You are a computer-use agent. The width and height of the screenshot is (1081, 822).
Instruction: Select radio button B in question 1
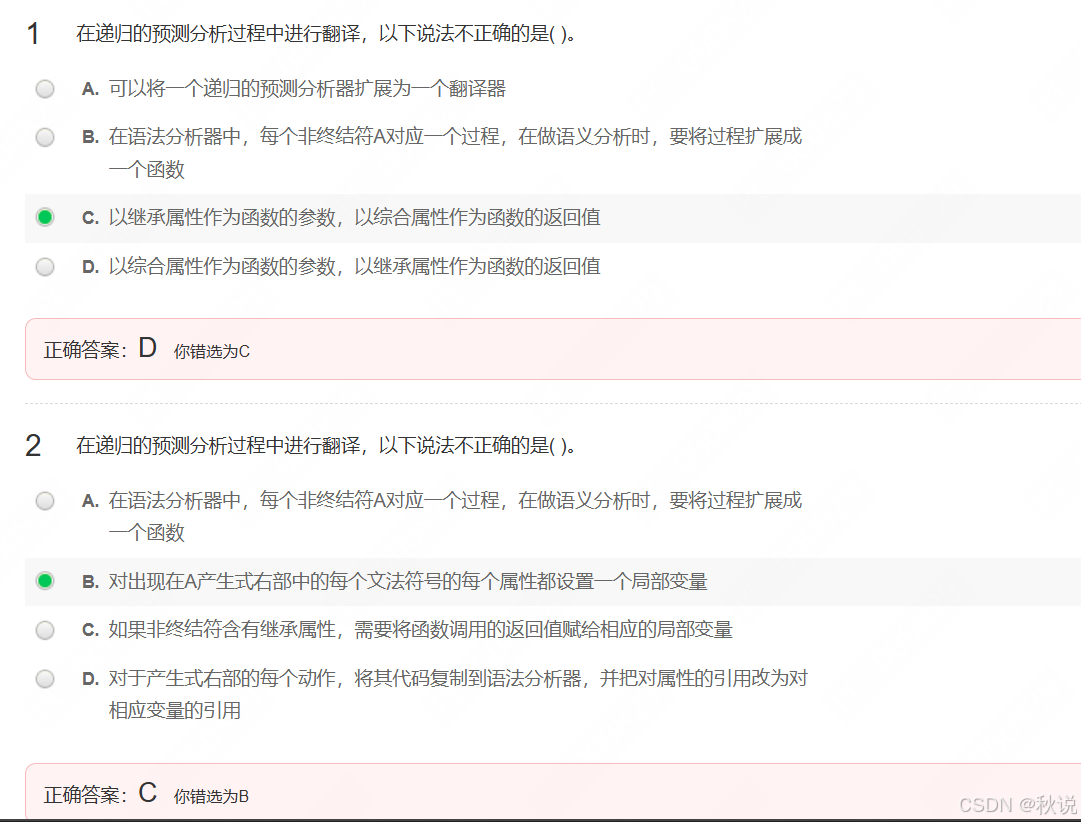45,136
